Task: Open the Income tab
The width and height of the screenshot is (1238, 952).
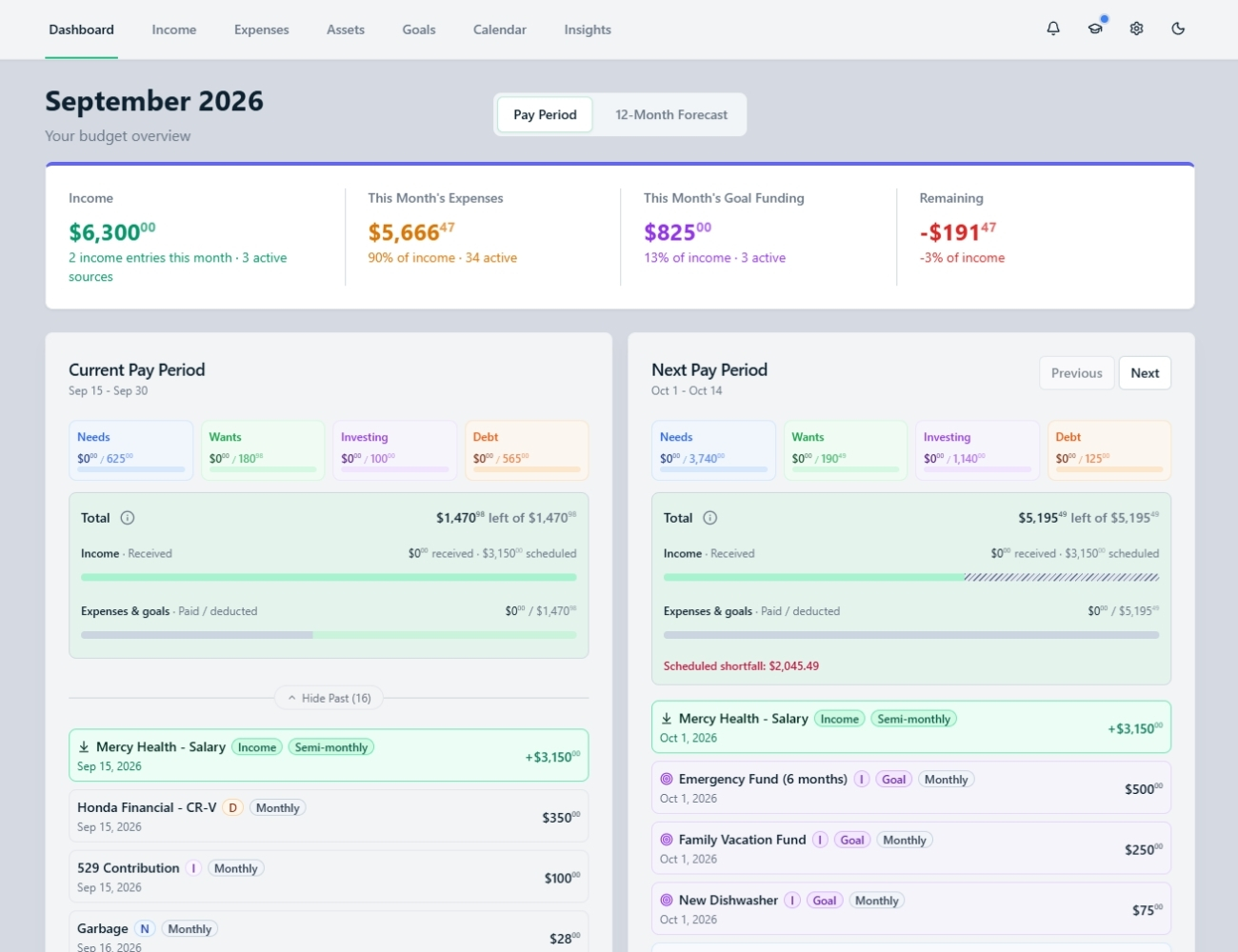Action: 174,30
